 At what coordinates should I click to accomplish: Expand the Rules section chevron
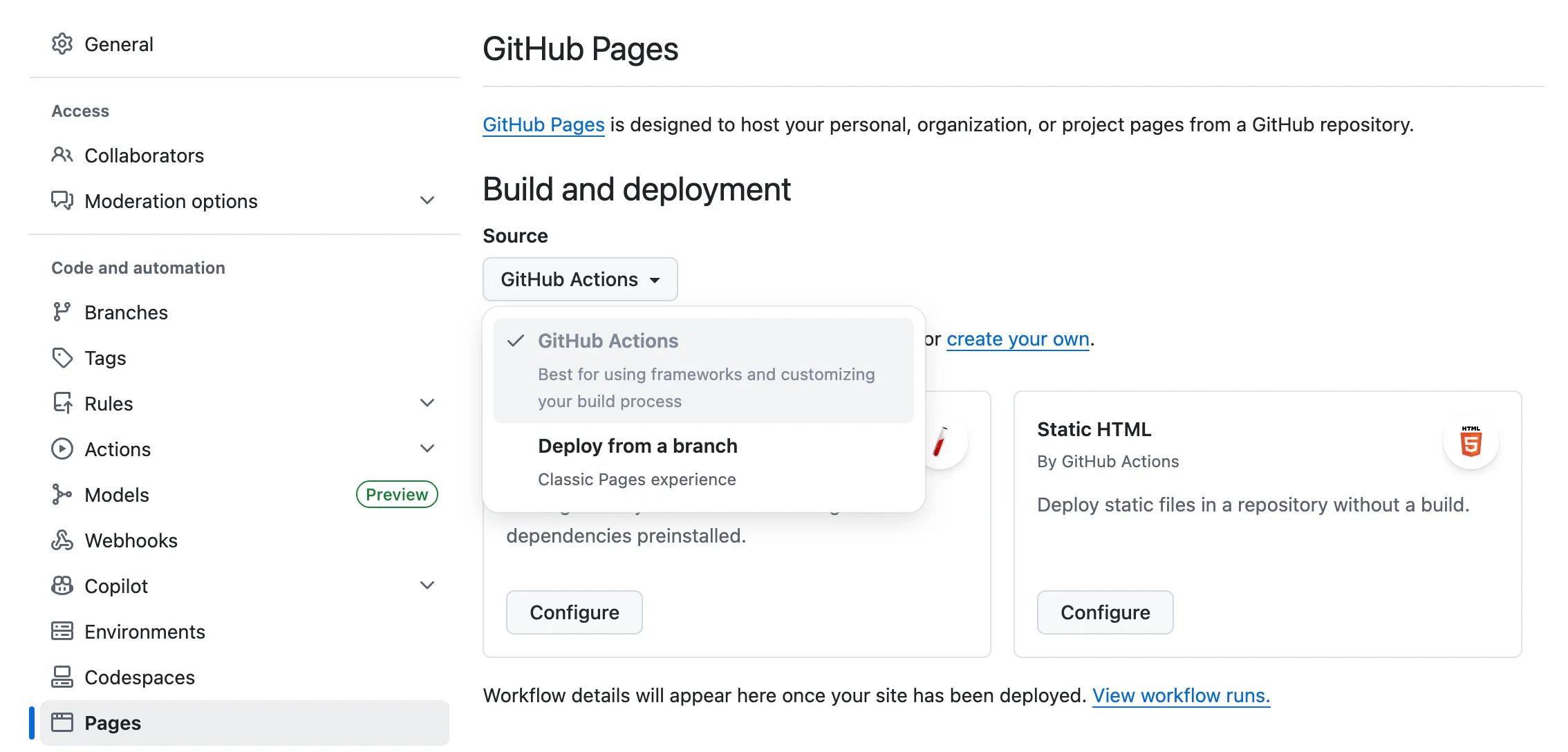coord(427,404)
